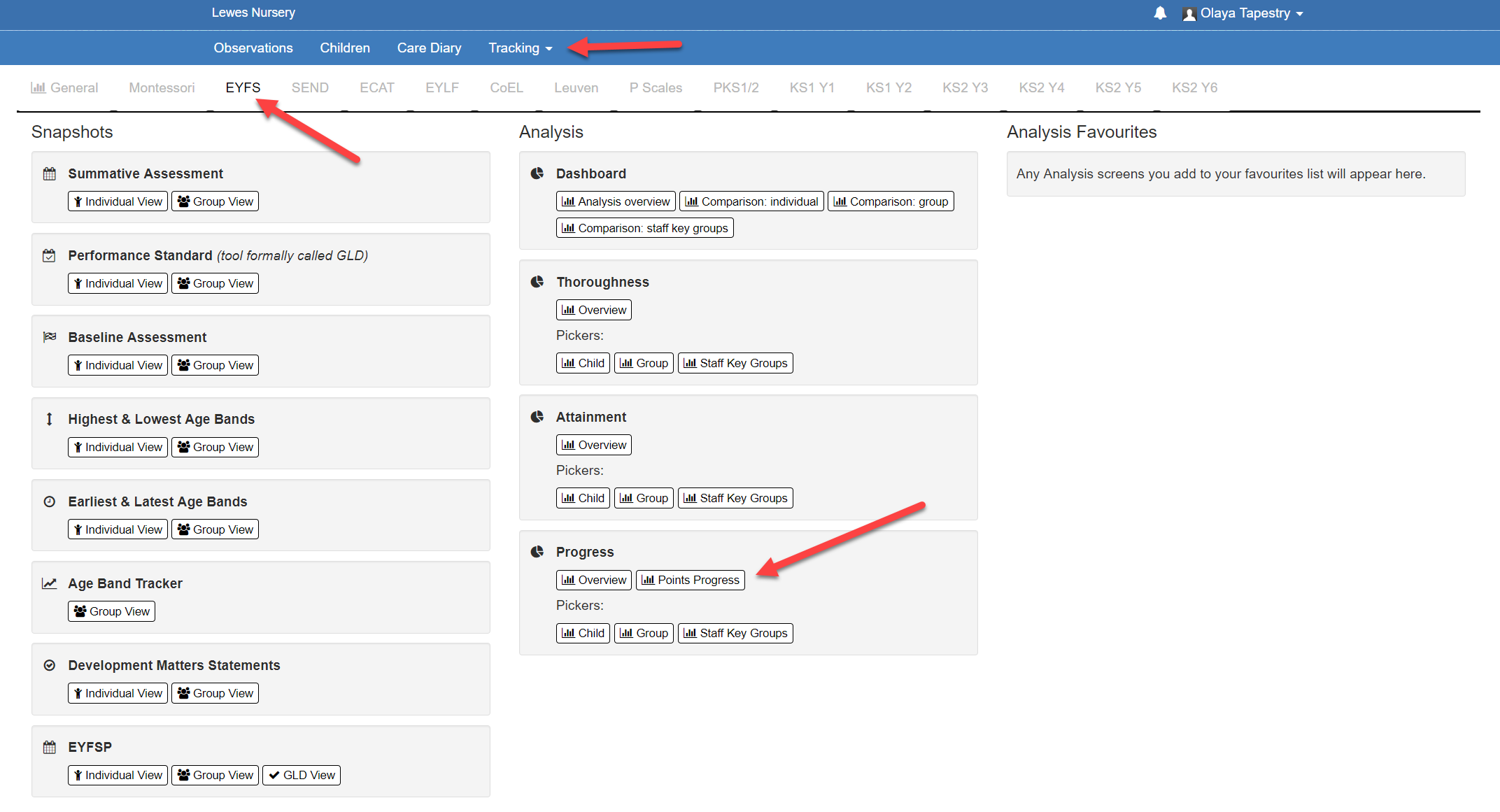Click the Highest & Lowest Age Bands arrow icon

pos(49,419)
